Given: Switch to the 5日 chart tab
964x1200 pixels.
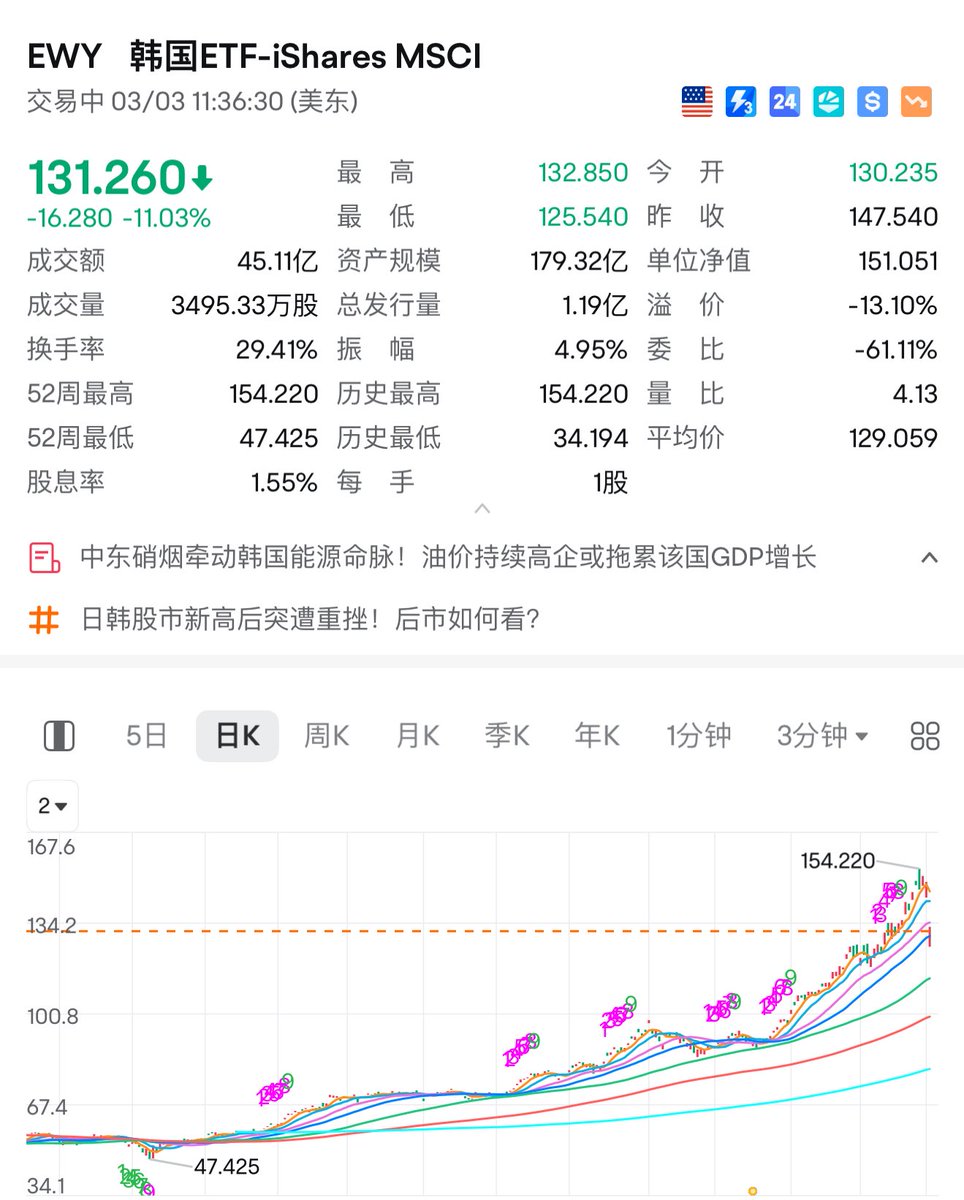Looking at the screenshot, I should click(x=146, y=737).
